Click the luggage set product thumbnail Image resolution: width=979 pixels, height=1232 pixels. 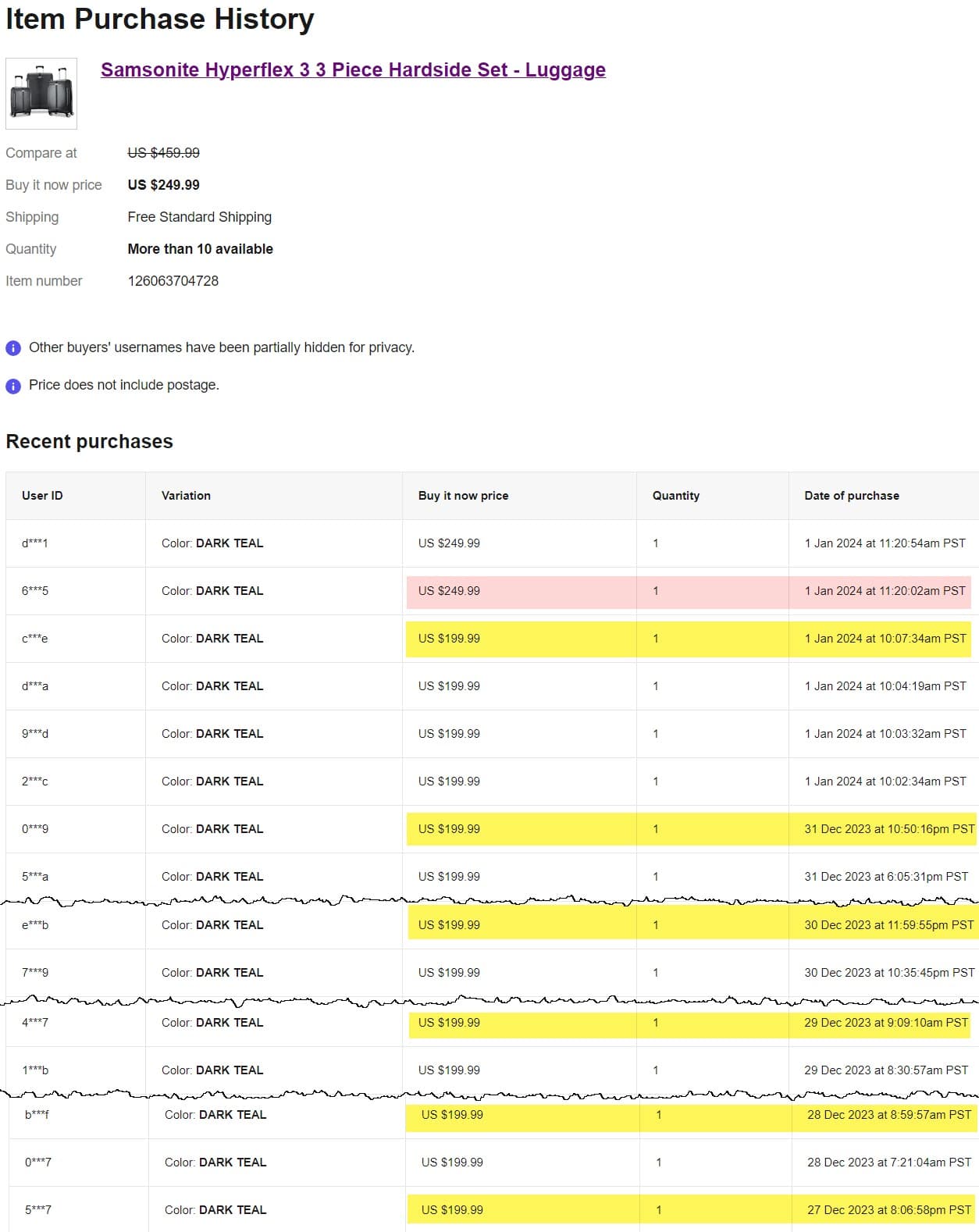pyautogui.click(x=41, y=94)
